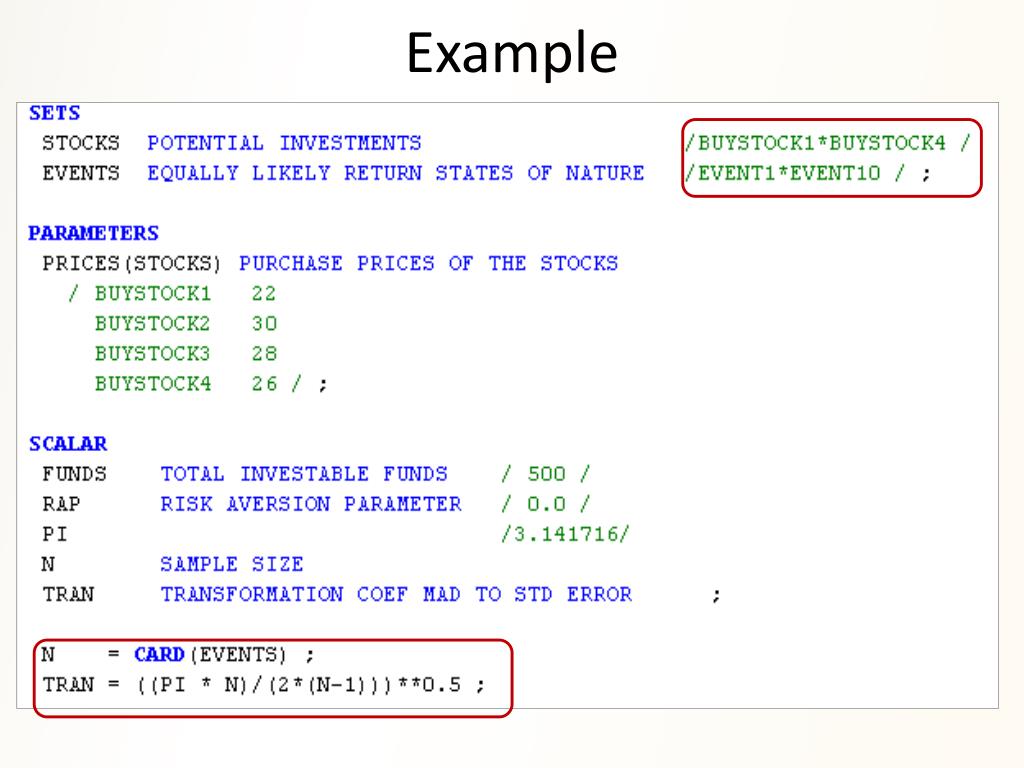The height and width of the screenshot is (768, 1024).
Task: Click the EVENTS set name
Action: pyautogui.click(x=81, y=173)
